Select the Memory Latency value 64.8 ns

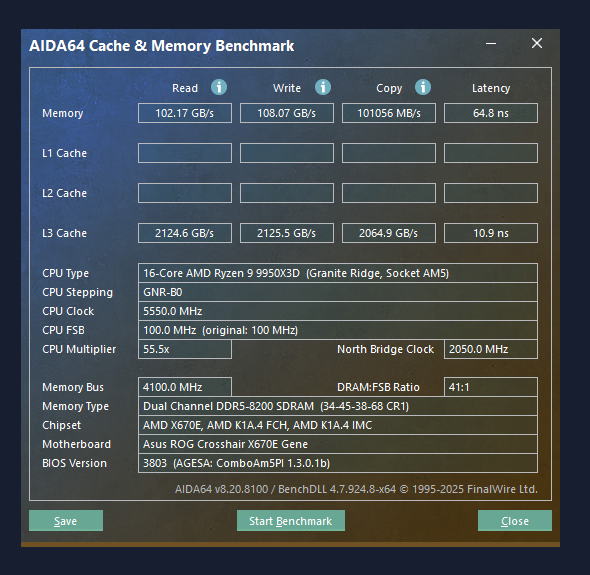[x=491, y=113]
